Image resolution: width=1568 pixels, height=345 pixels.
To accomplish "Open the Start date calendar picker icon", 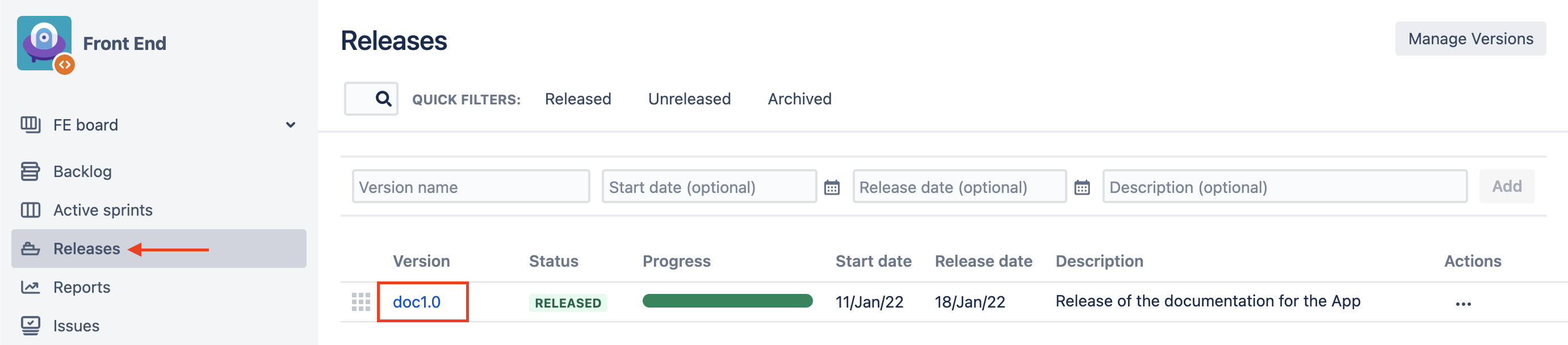I will pyautogui.click(x=832, y=187).
